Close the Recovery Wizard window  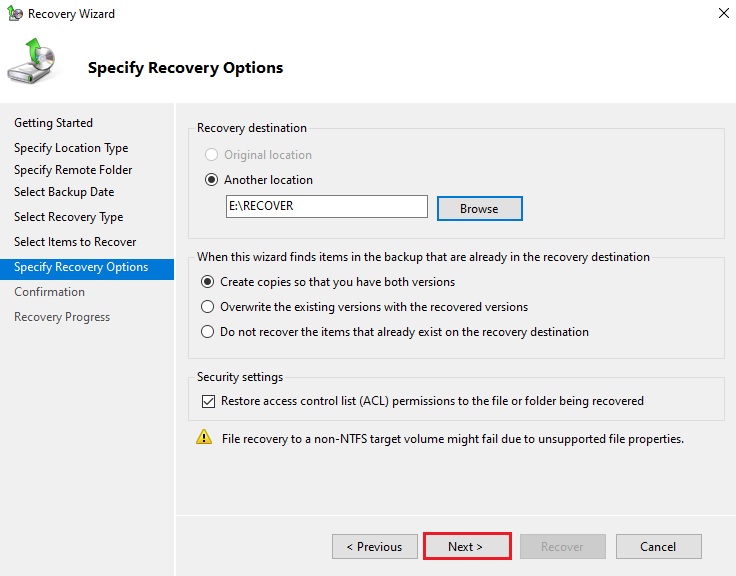coord(723,14)
